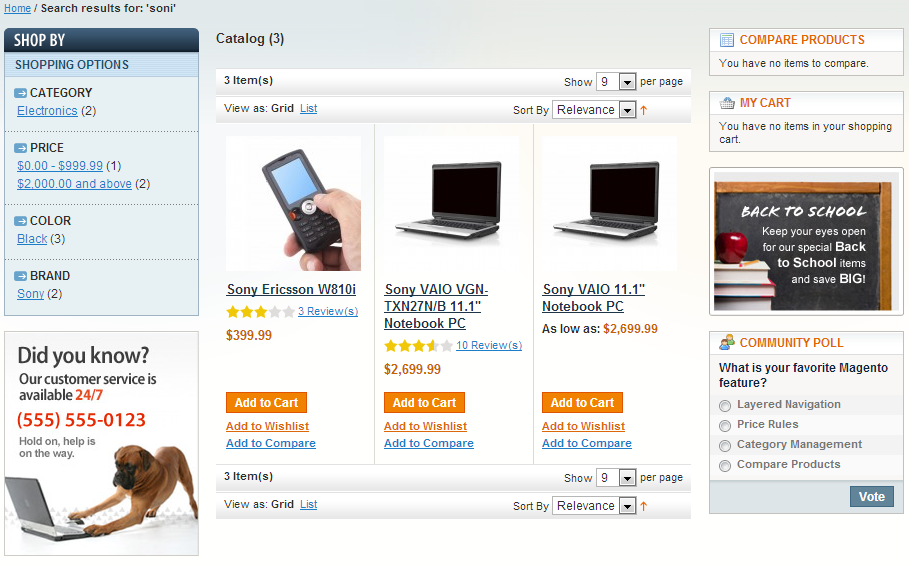Toggle sort direction arrow in top toolbar
This screenshot has width=909, height=566.
coord(643,110)
